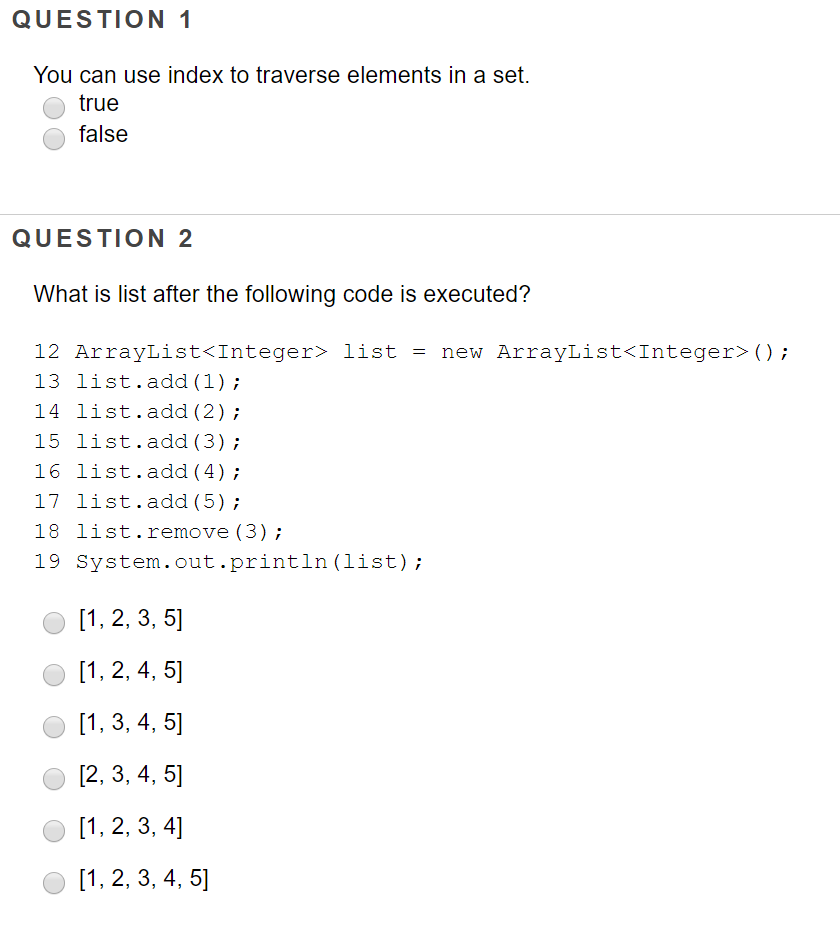Click the list.add(1) statement on line 13
The height and width of the screenshot is (939, 840).
tap(157, 381)
